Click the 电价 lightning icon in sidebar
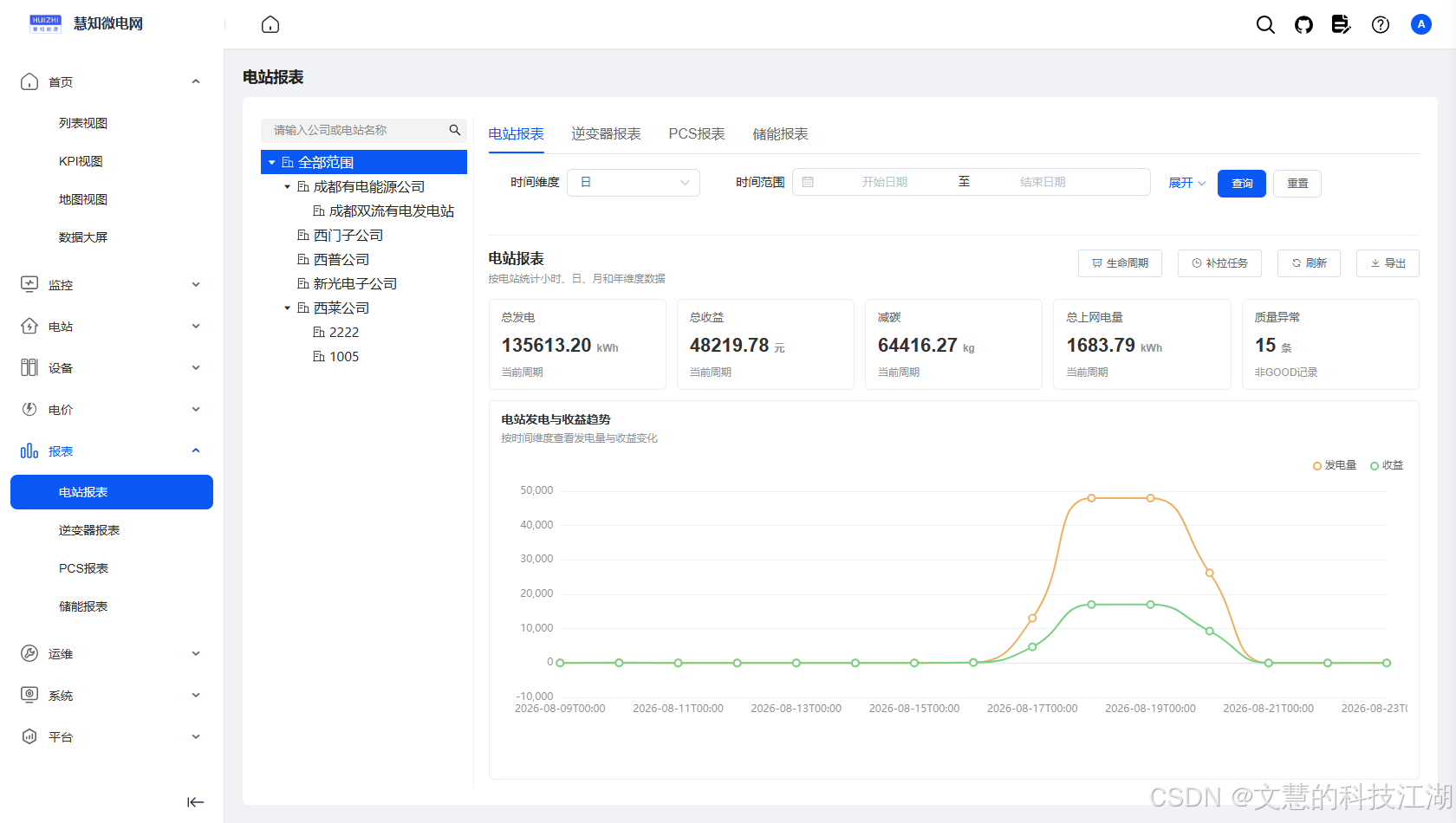Image resolution: width=1456 pixels, height=823 pixels. click(29, 409)
